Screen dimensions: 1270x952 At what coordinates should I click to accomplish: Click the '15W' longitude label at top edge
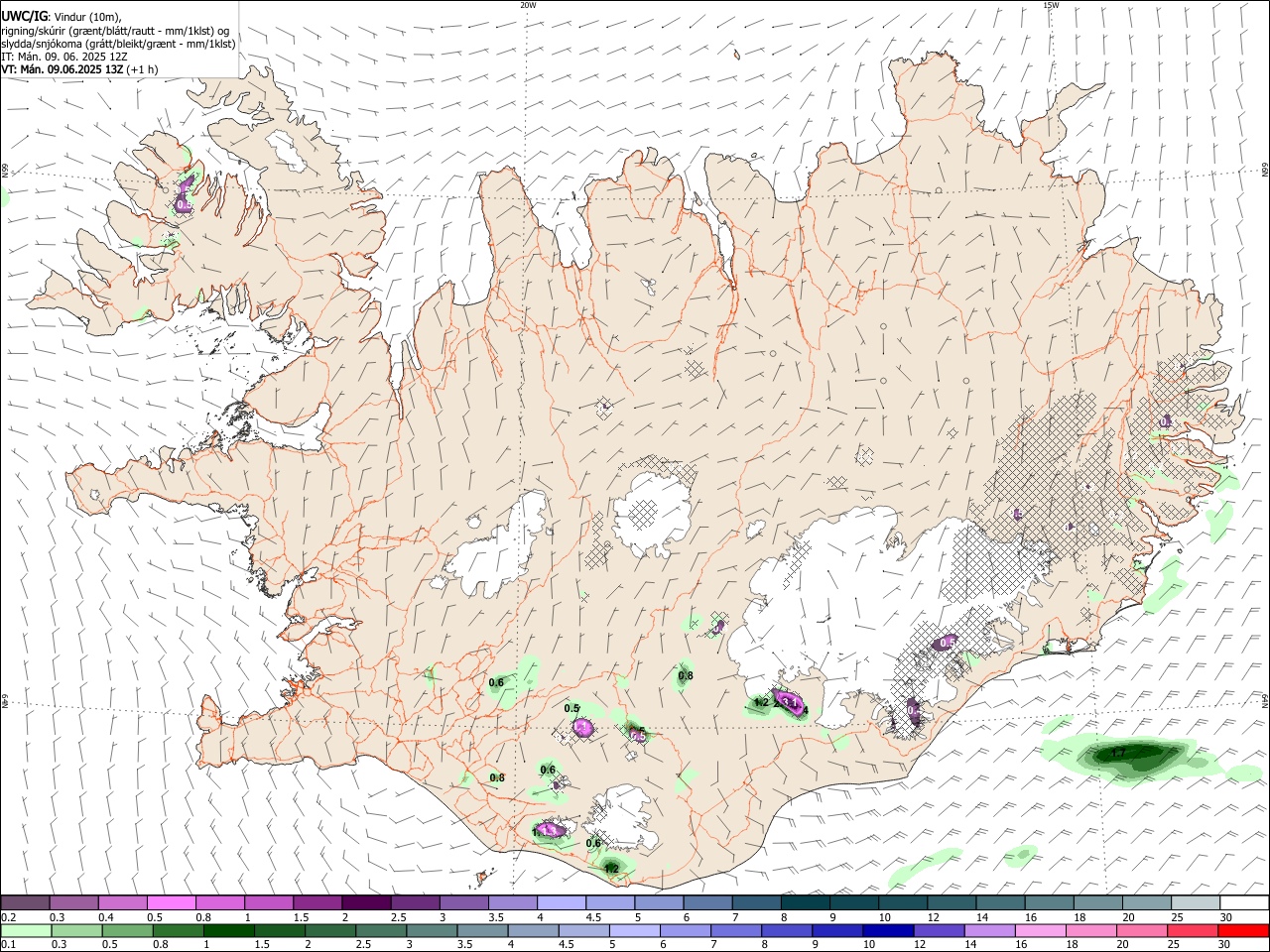coord(1051,5)
